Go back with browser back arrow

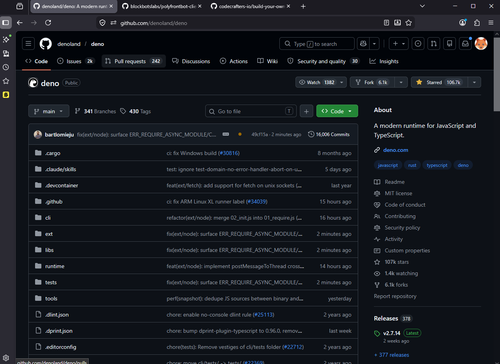pos(20,23)
